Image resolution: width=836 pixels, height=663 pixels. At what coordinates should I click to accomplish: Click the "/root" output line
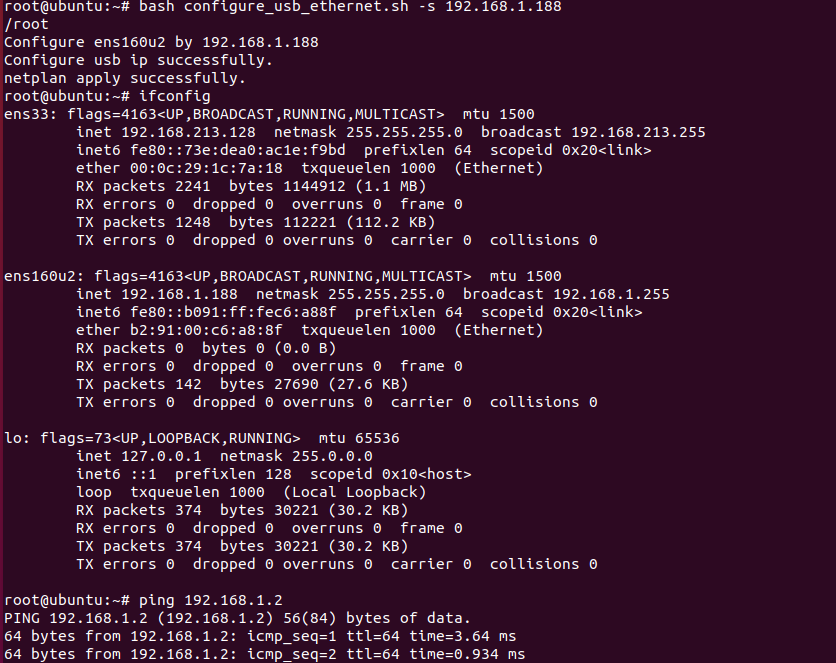pyautogui.click(x=26, y=24)
